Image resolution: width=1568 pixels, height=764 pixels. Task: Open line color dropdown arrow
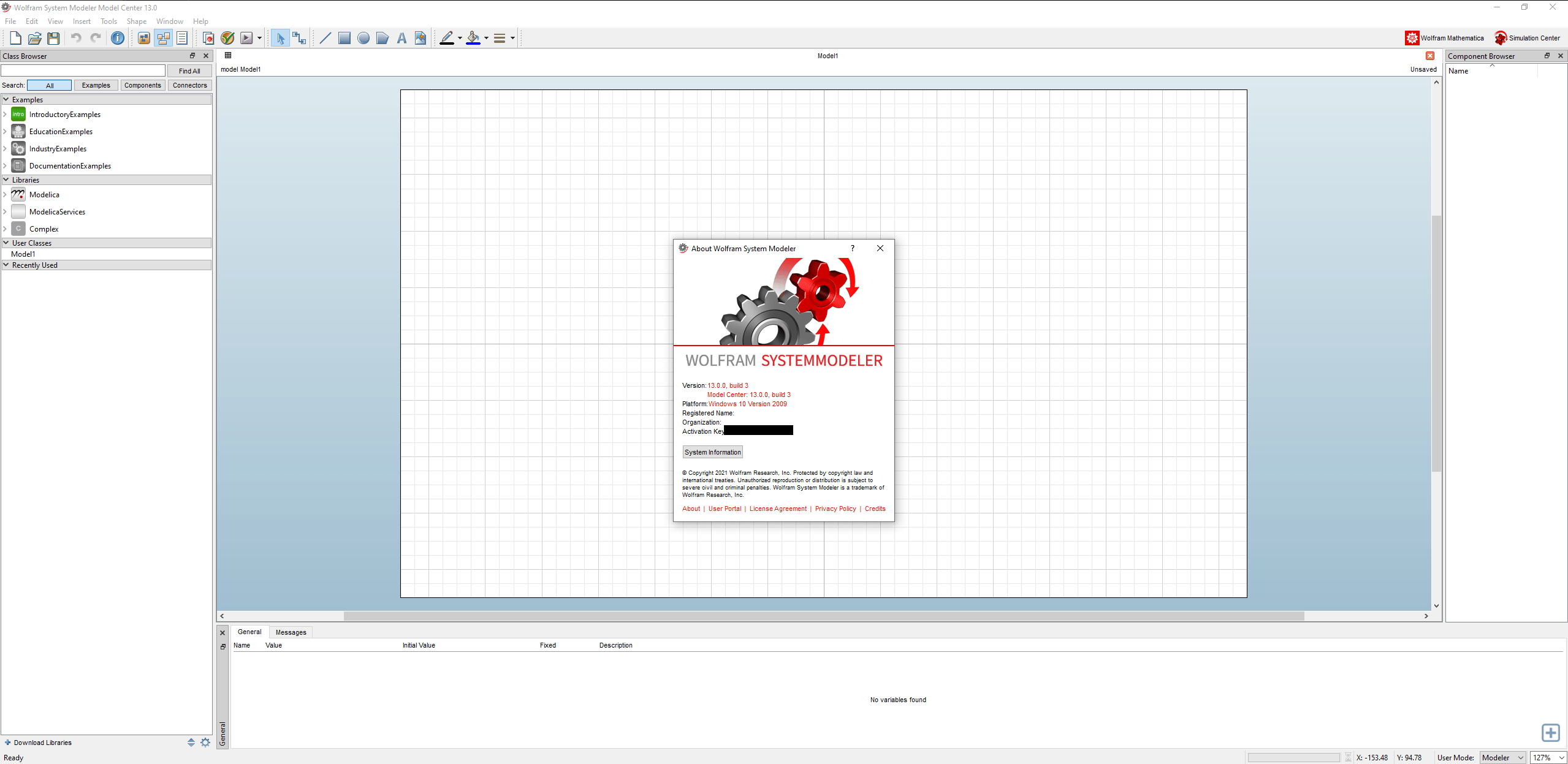tap(460, 38)
